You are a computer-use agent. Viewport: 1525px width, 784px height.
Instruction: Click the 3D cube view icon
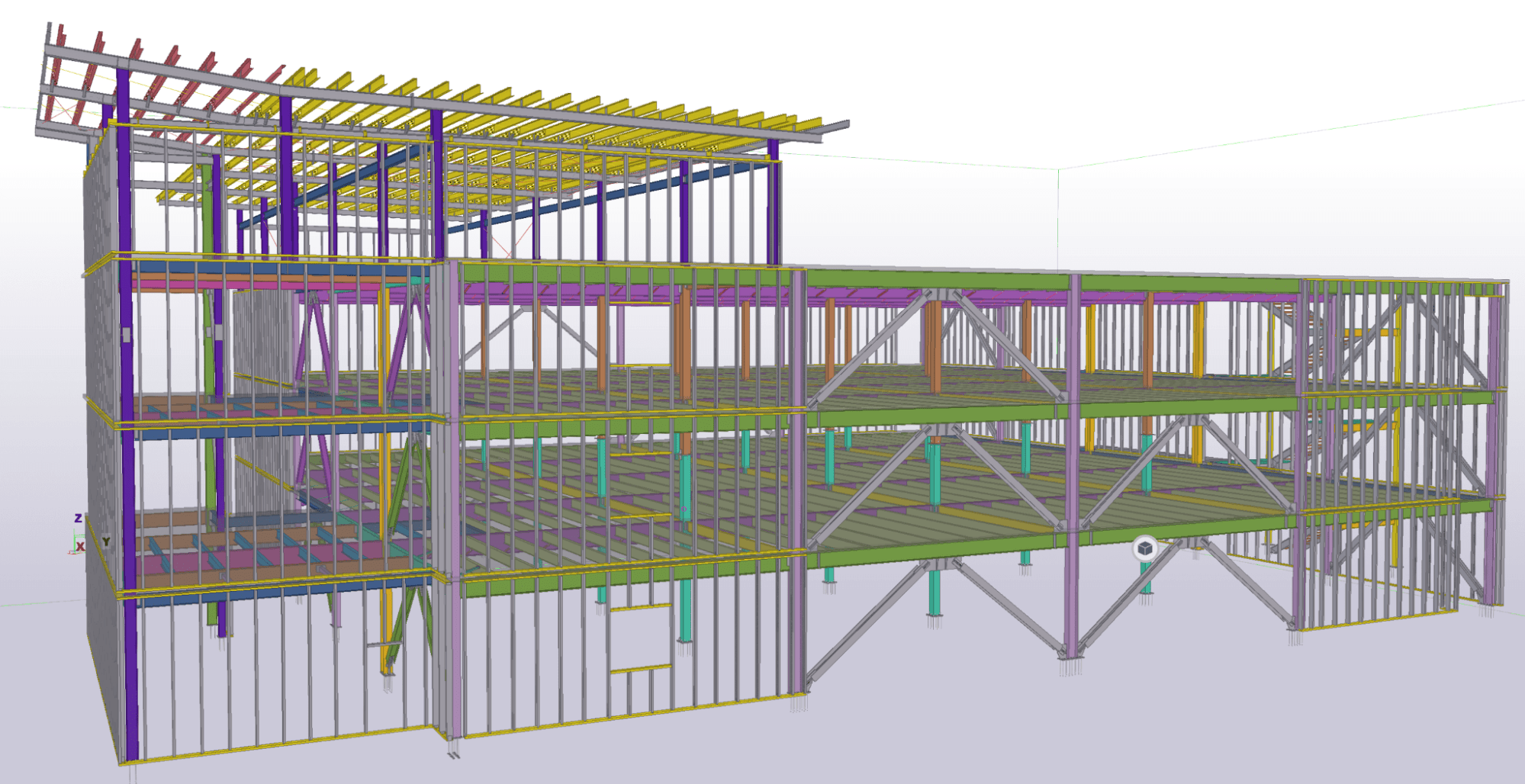[1144, 548]
